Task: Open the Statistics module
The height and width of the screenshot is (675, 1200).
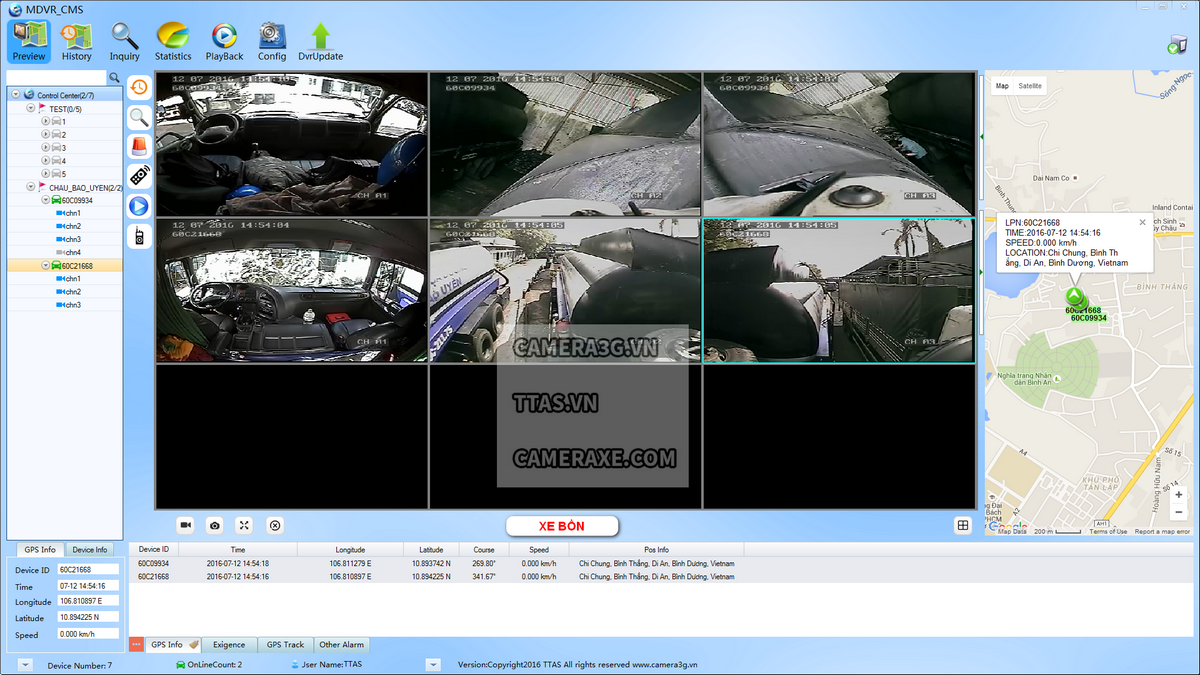Action: coord(173,42)
